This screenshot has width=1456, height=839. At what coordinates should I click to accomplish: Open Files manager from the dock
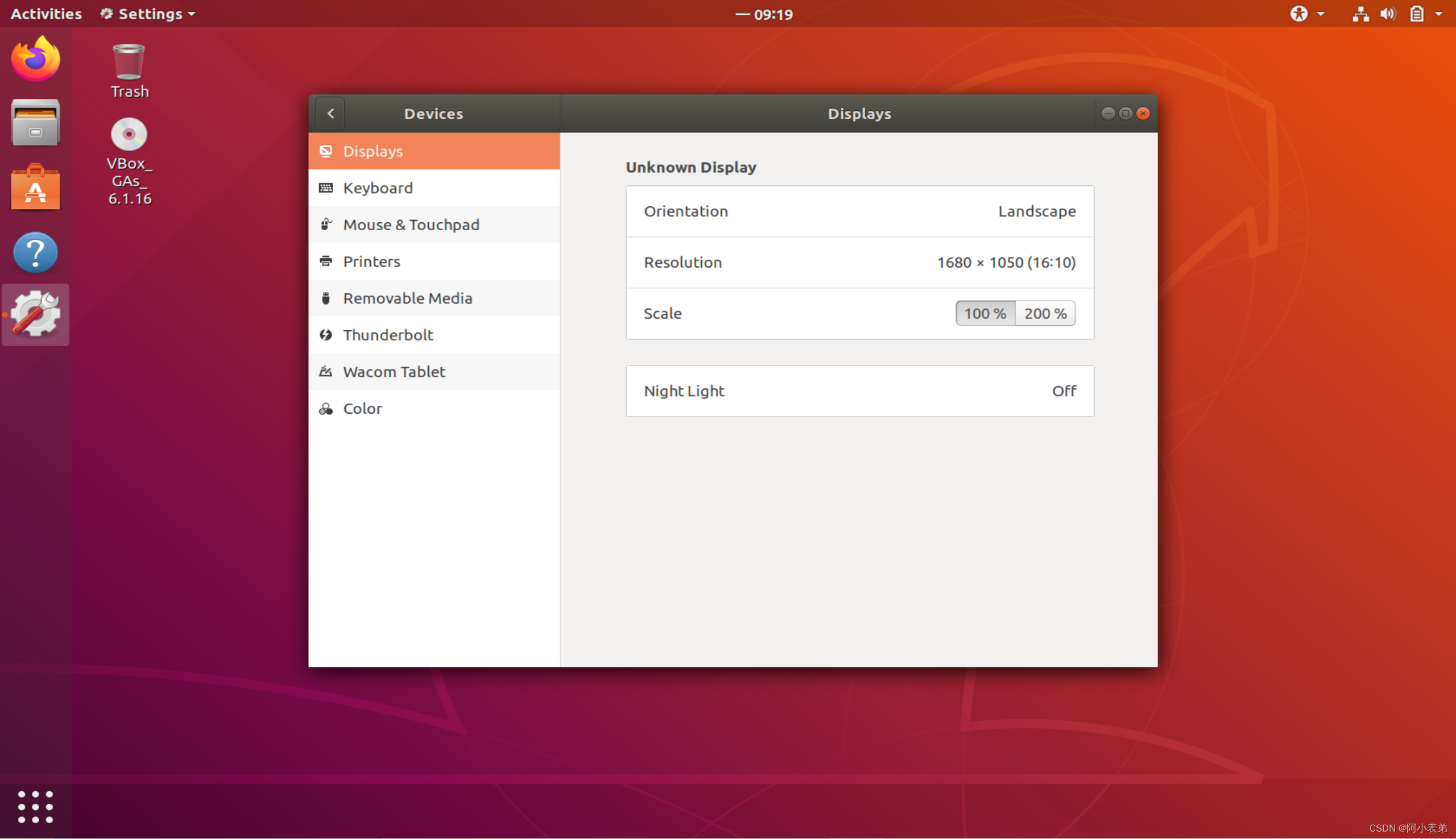tap(35, 123)
